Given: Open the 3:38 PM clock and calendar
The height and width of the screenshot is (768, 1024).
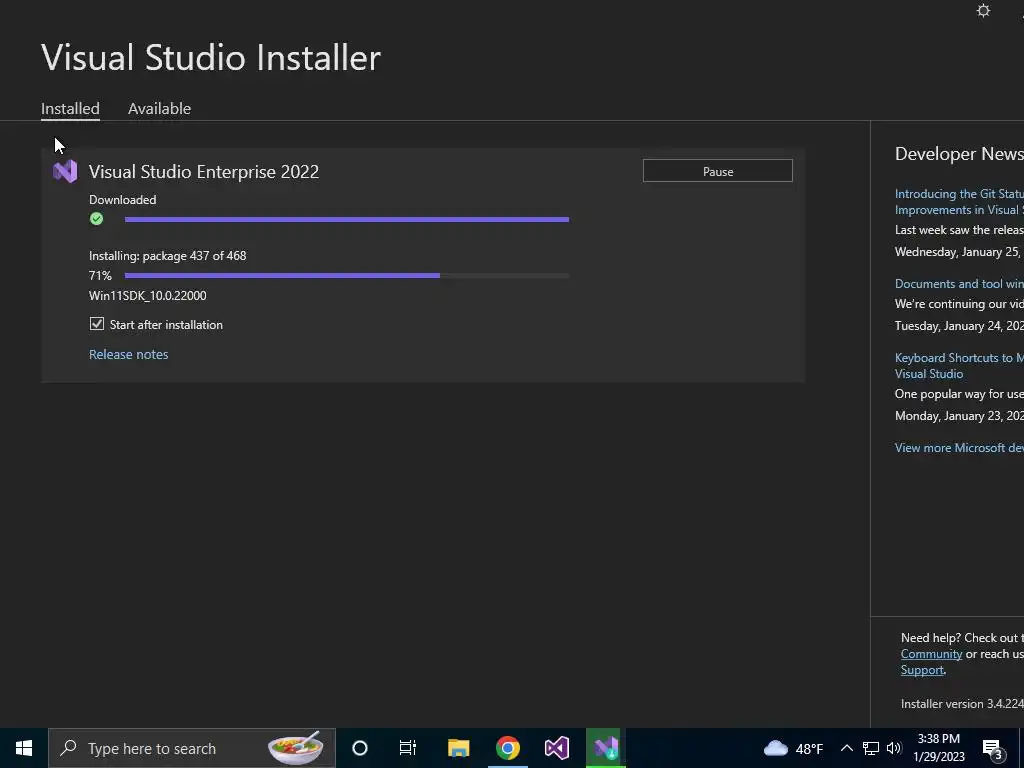Looking at the screenshot, I should 938,748.
